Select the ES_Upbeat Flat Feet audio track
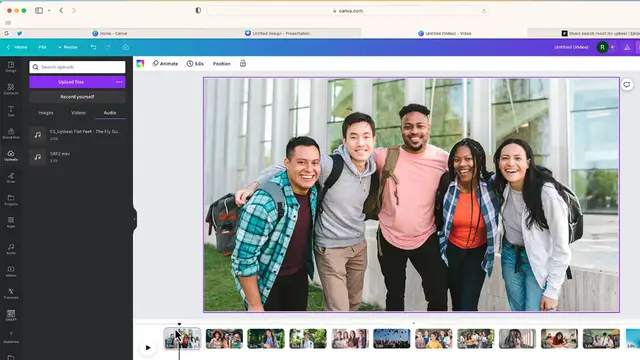 (x=77, y=135)
